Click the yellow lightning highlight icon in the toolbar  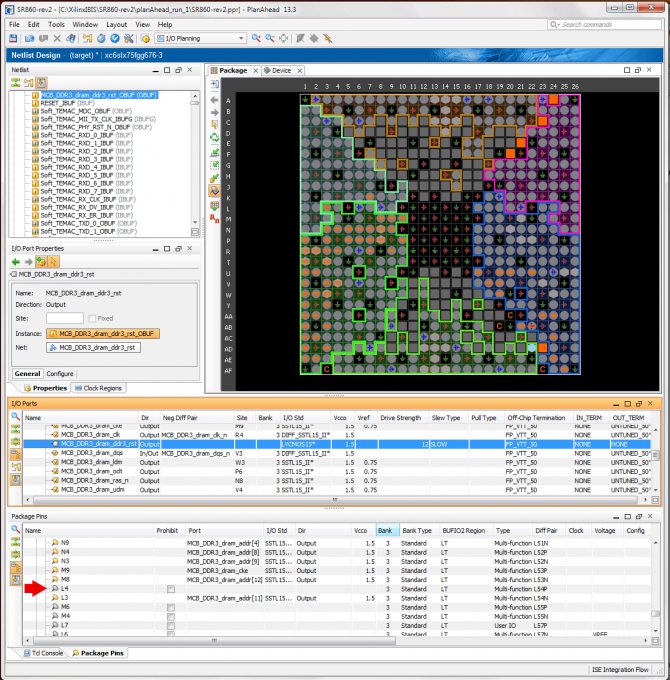pos(328,39)
